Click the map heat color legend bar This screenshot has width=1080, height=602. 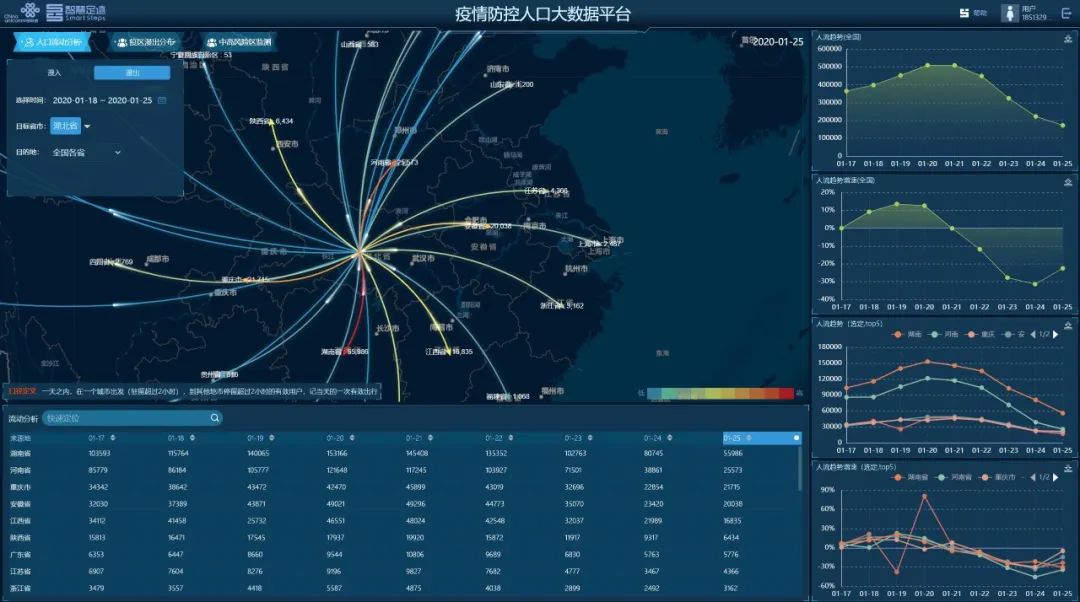pyautogui.click(x=720, y=393)
